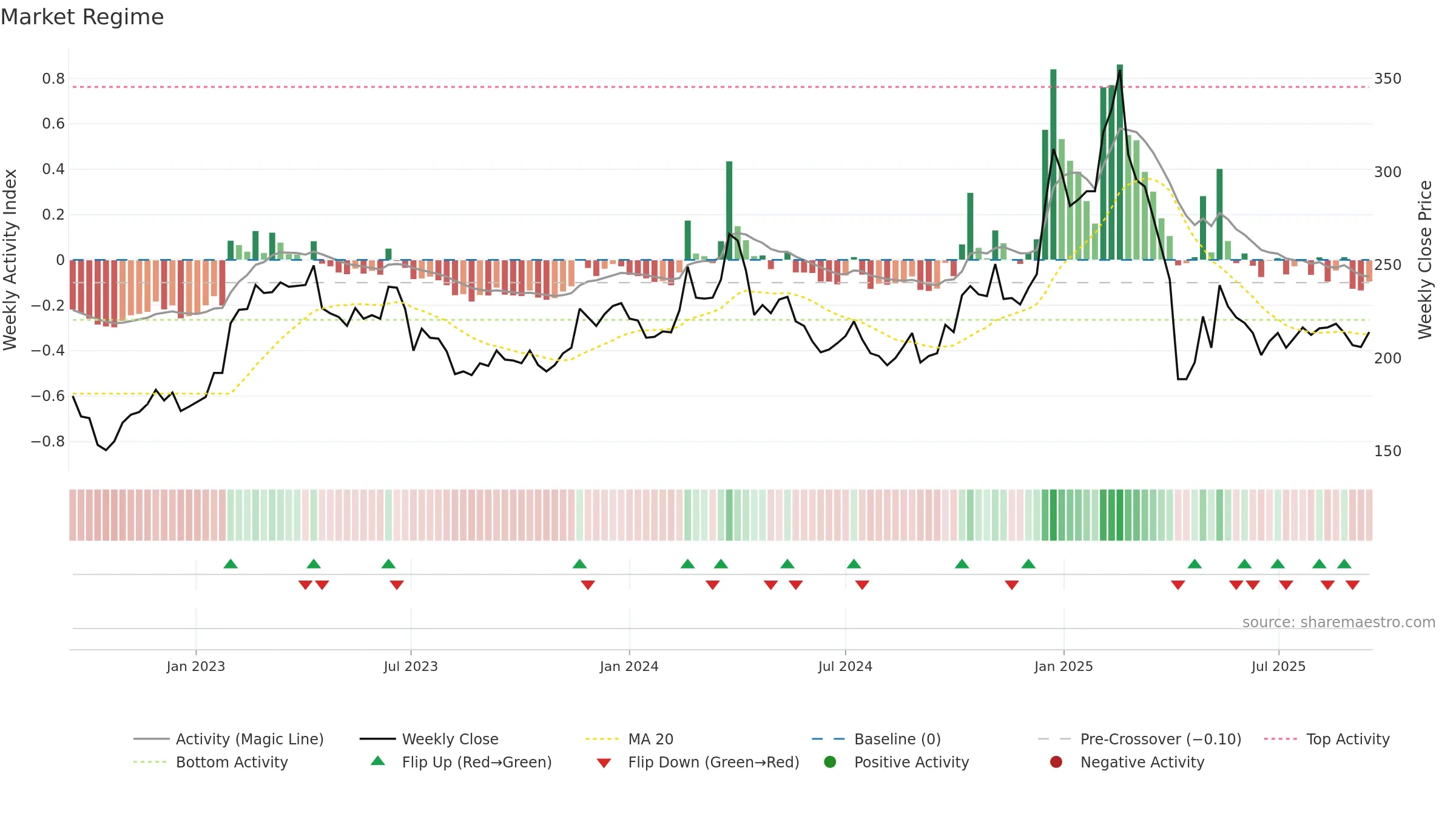Click the Jul 2025 axis label
Image resolution: width=1456 pixels, height=819 pixels.
(1278, 666)
